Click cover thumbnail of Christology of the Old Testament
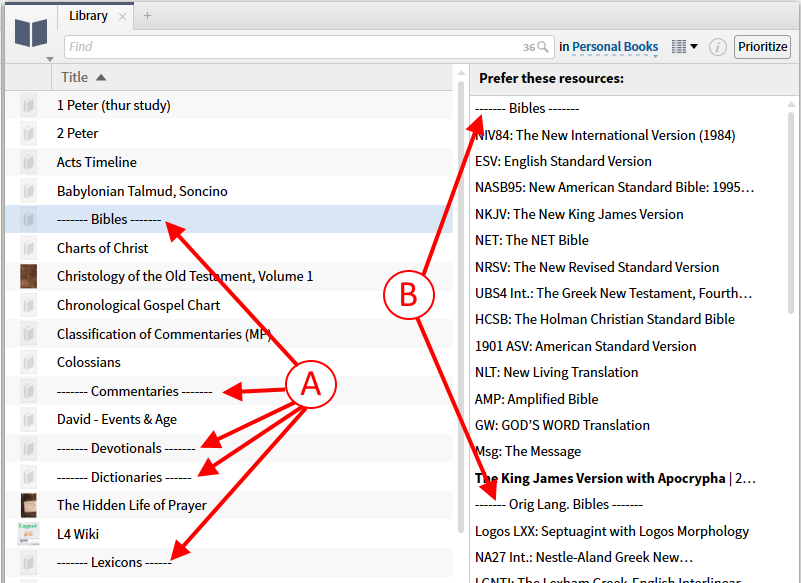801x583 pixels. pyautogui.click(x=29, y=276)
